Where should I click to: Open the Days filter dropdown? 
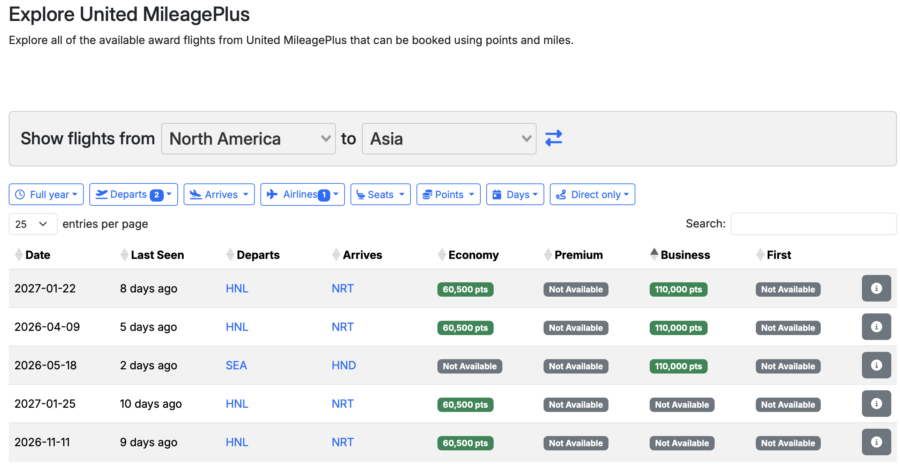(515, 195)
